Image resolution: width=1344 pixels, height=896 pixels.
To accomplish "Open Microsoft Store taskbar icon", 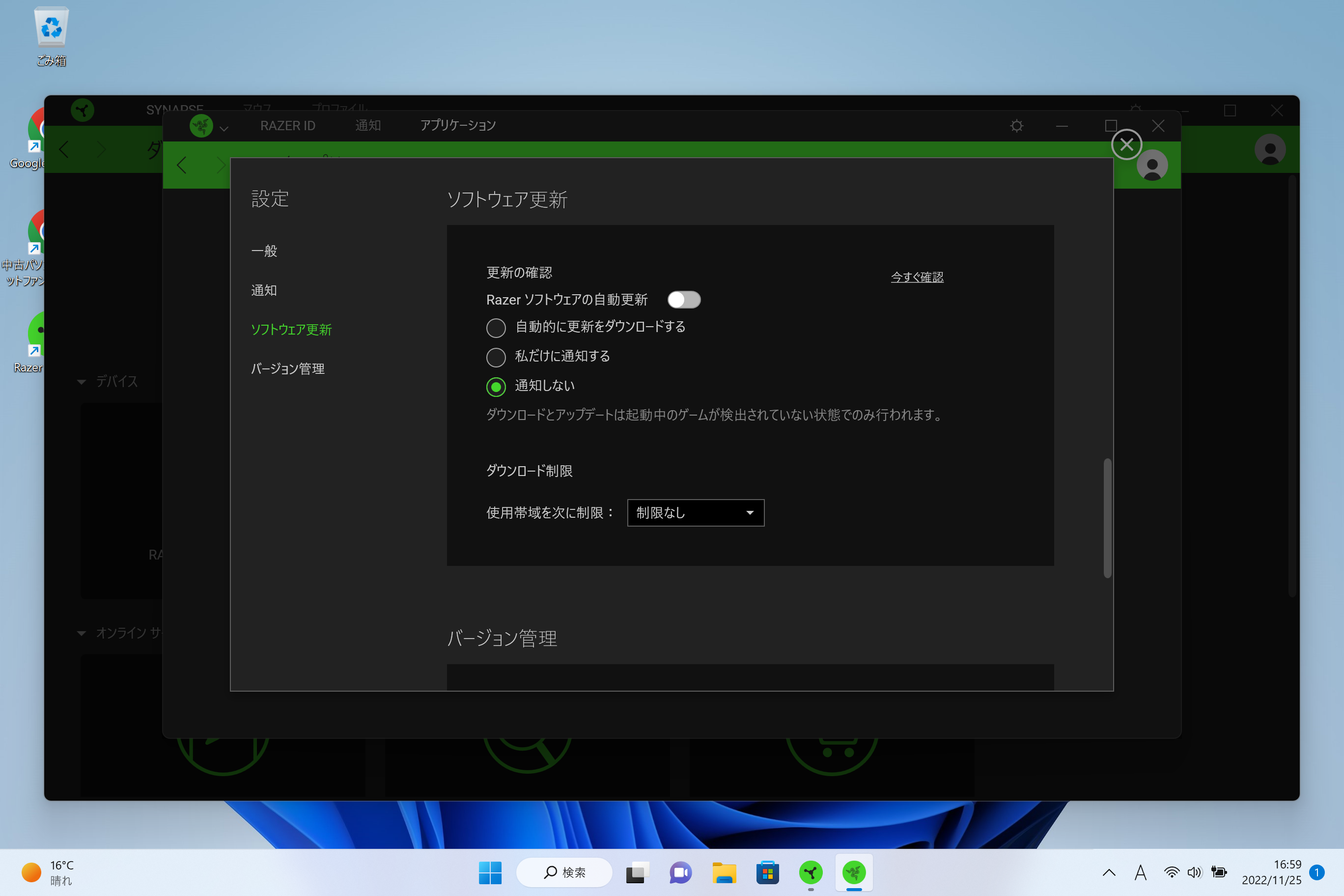I will tap(767, 872).
